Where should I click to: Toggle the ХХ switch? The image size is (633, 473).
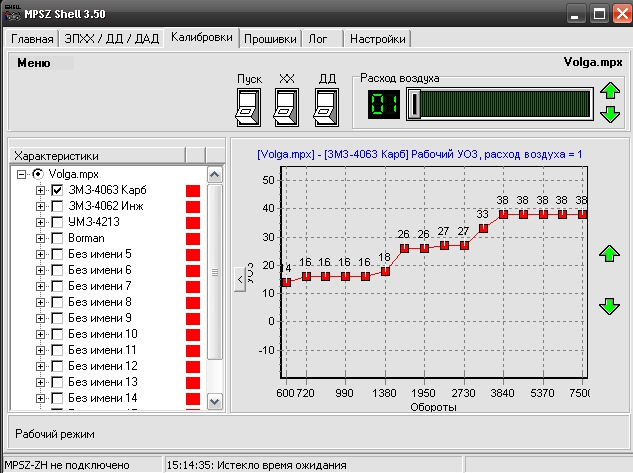coord(286,106)
